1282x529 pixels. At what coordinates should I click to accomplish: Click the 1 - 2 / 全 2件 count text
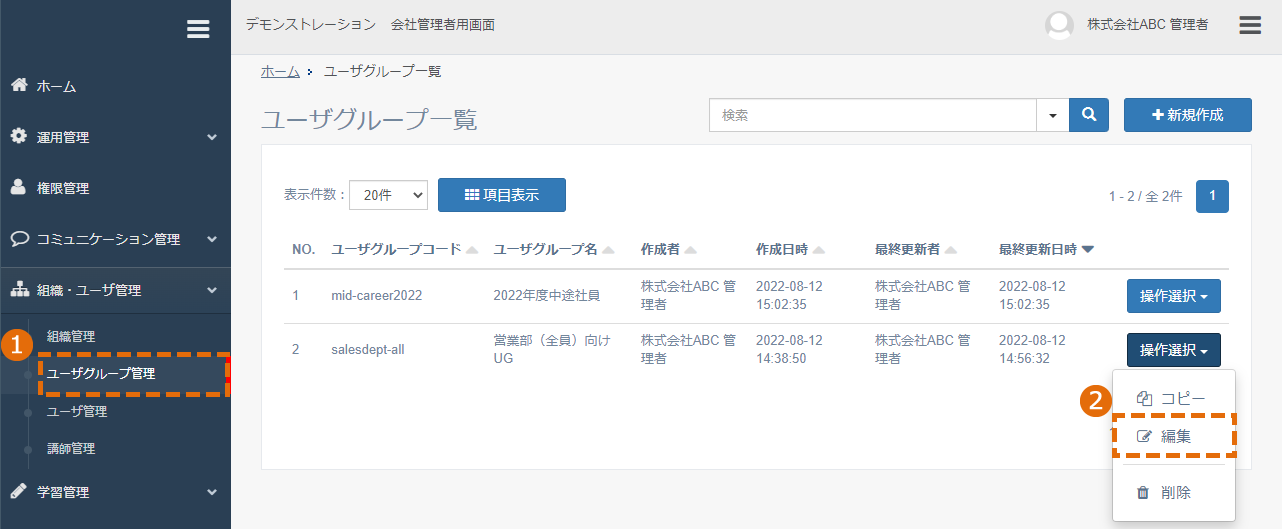tap(1145, 197)
